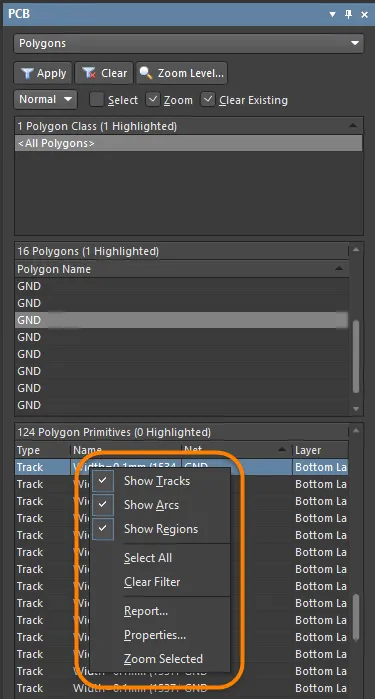Open the Normal mode dropdown
Image resolution: width=375 pixels, height=699 pixels.
45,99
